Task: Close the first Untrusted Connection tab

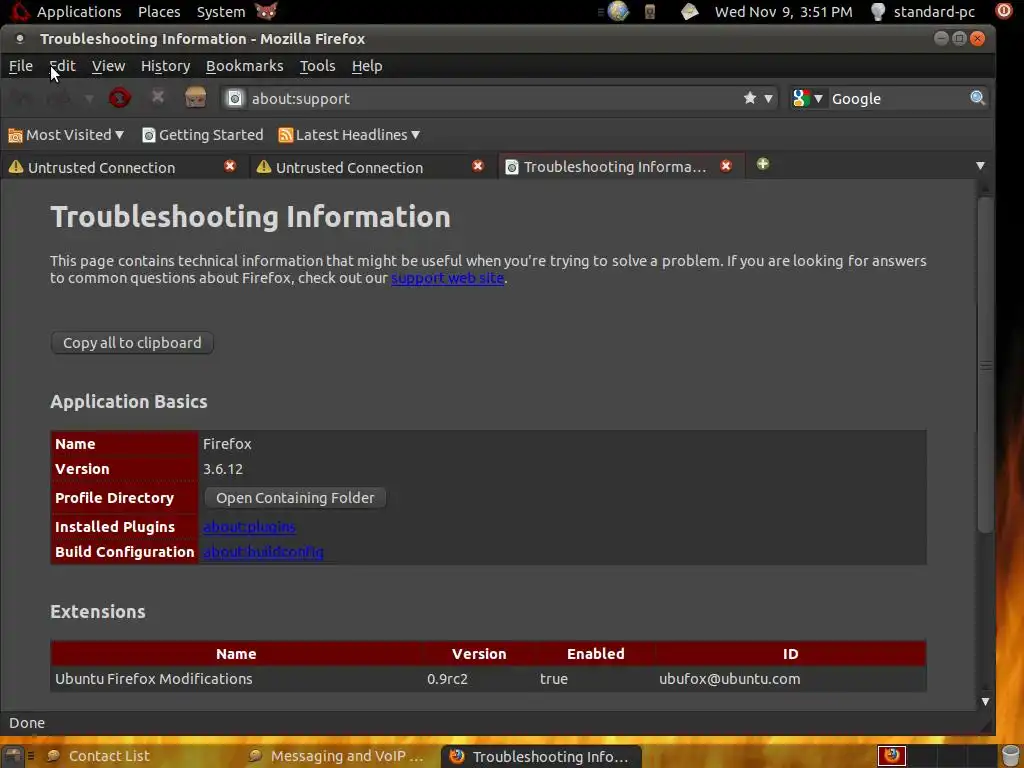Action: pyautogui.click(x=230, y=166)
